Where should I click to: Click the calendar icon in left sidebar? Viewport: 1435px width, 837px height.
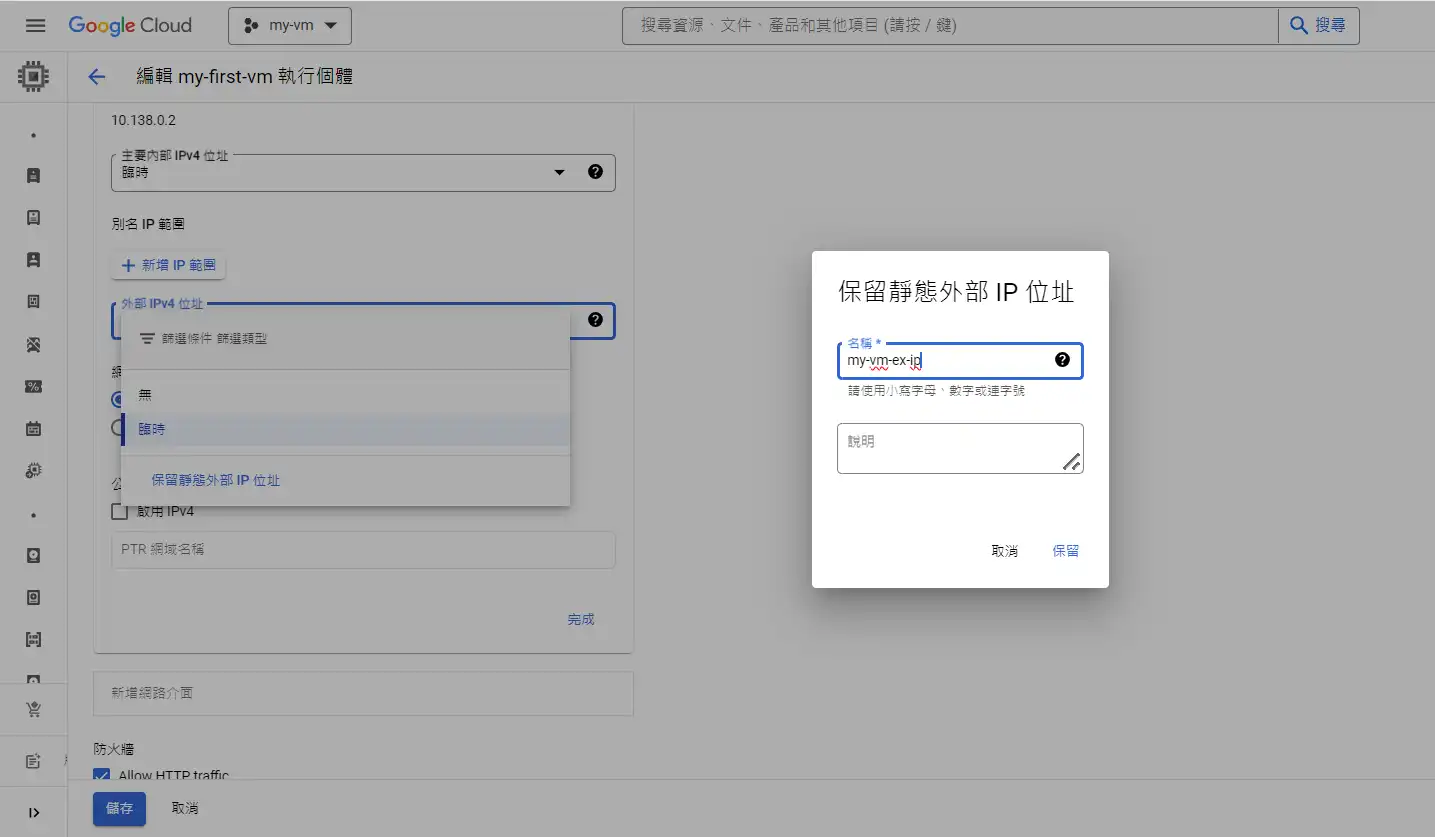pyautogui.click(x=33, y=429)
